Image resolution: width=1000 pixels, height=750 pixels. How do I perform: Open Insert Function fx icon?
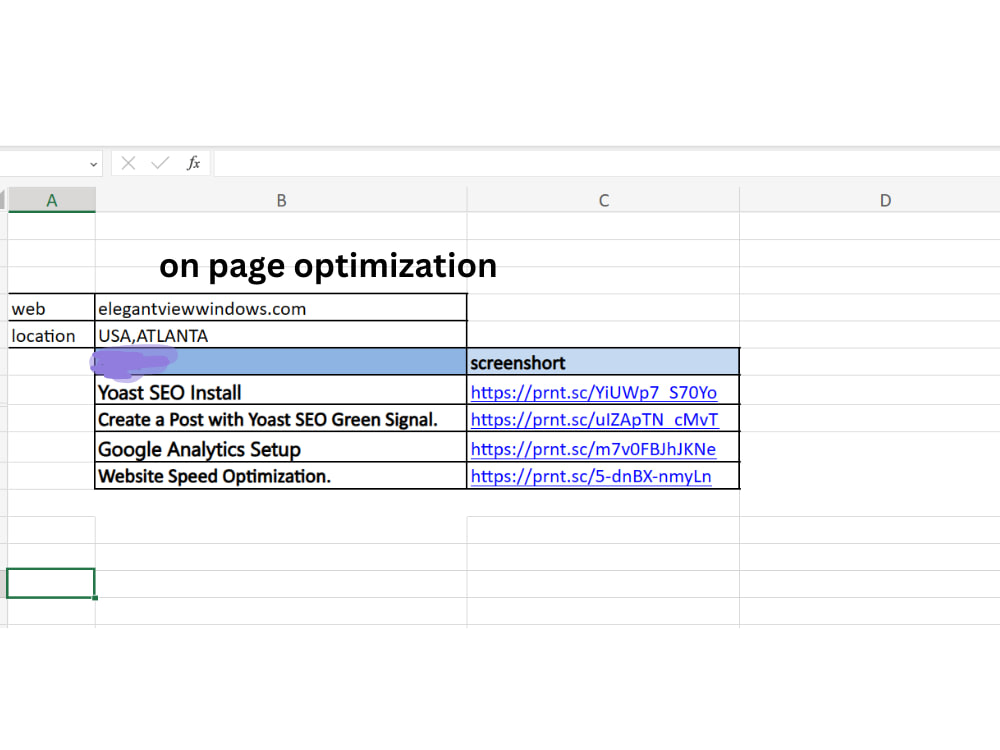pos(193,163)
